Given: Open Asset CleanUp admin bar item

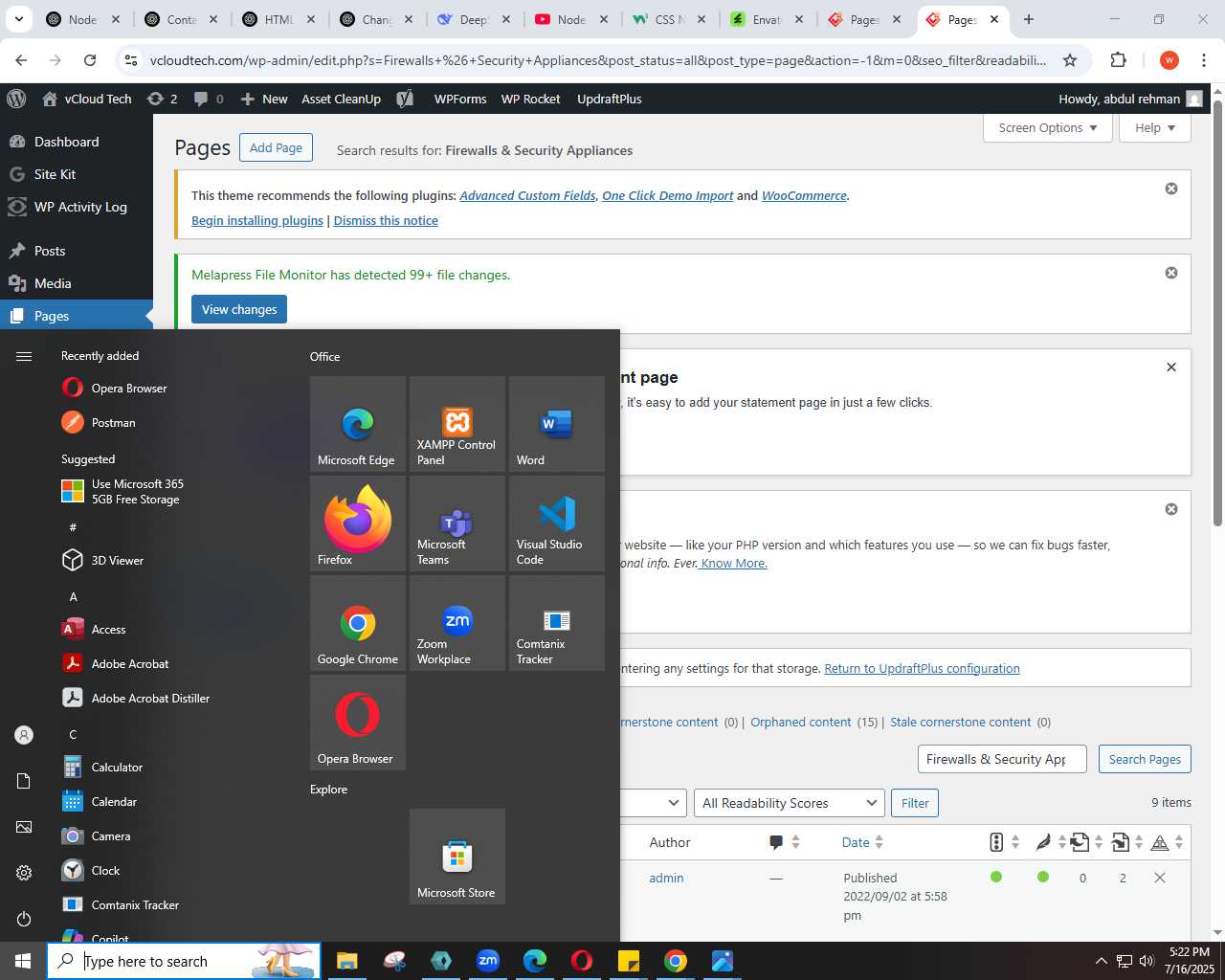Looking at the screenshot, I should click(341, 99).
